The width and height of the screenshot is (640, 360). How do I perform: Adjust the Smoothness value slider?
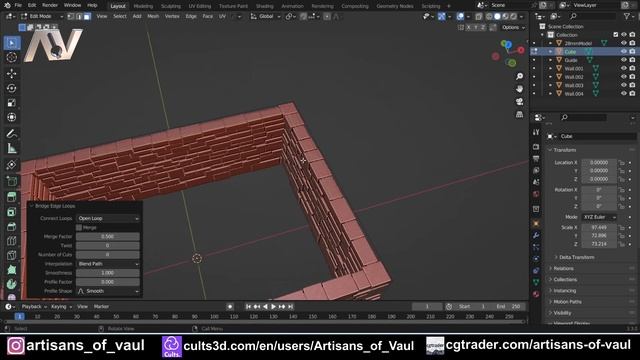[108, 273]
